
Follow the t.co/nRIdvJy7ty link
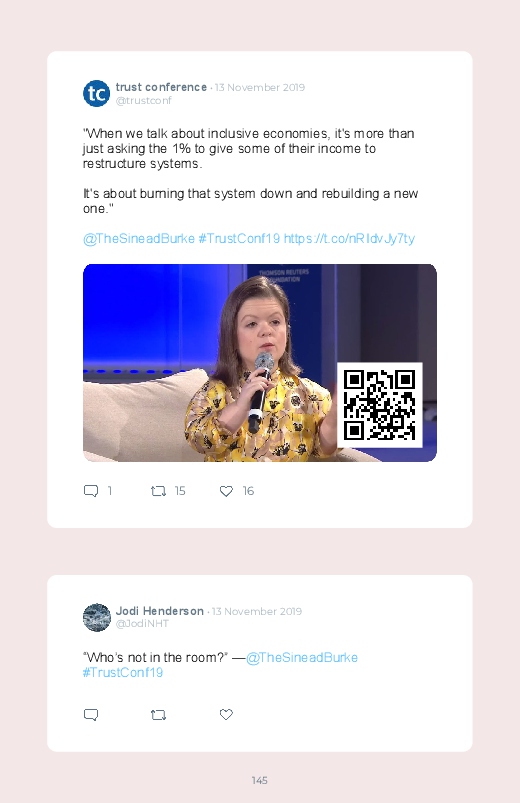coord(349,239)
